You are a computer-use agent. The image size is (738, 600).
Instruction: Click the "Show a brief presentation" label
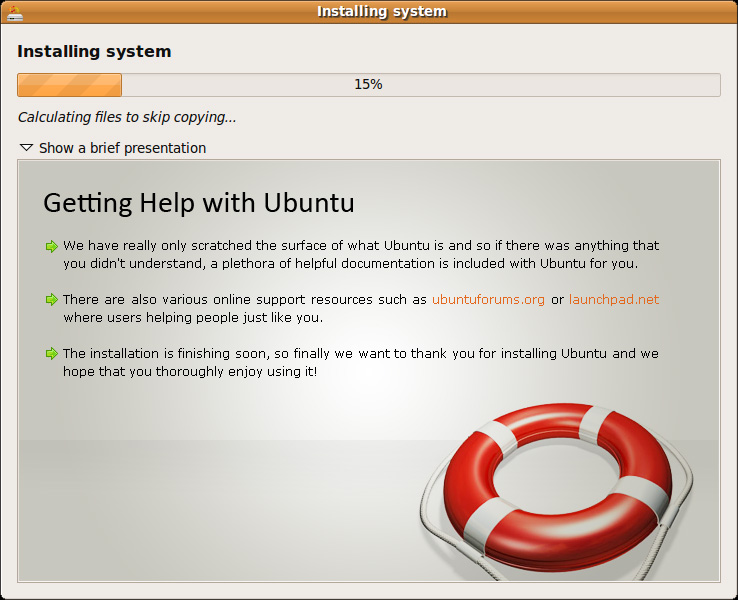click(x=122, y=148)
